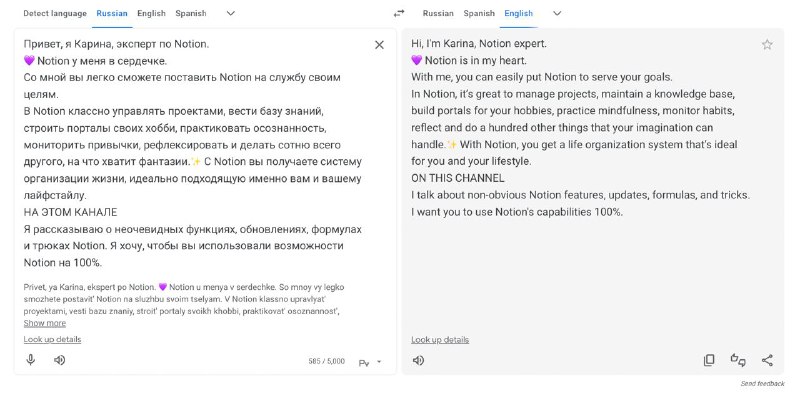Choose Spanish as source language
The image size is (800, 401).
pos(191,13)
